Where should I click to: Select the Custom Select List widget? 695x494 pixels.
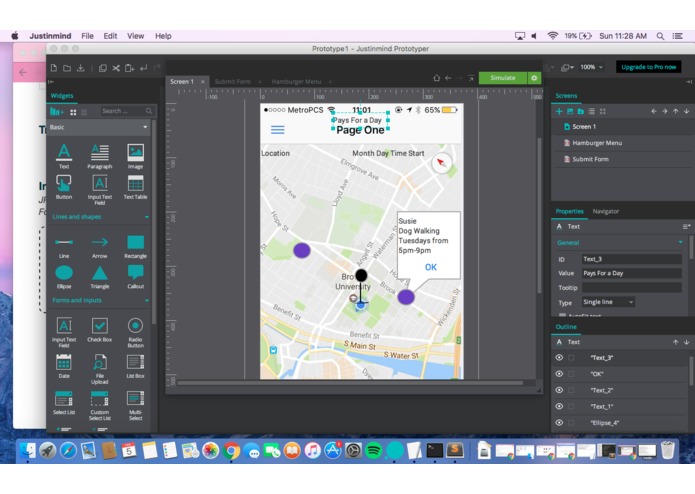(x=99, y=405)
